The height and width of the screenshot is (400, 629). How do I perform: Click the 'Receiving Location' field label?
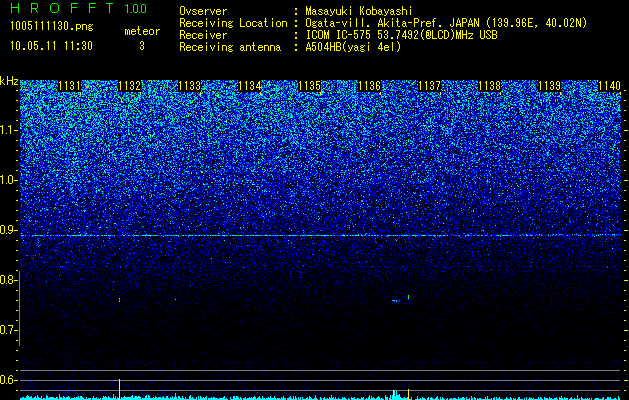point(233,23)
